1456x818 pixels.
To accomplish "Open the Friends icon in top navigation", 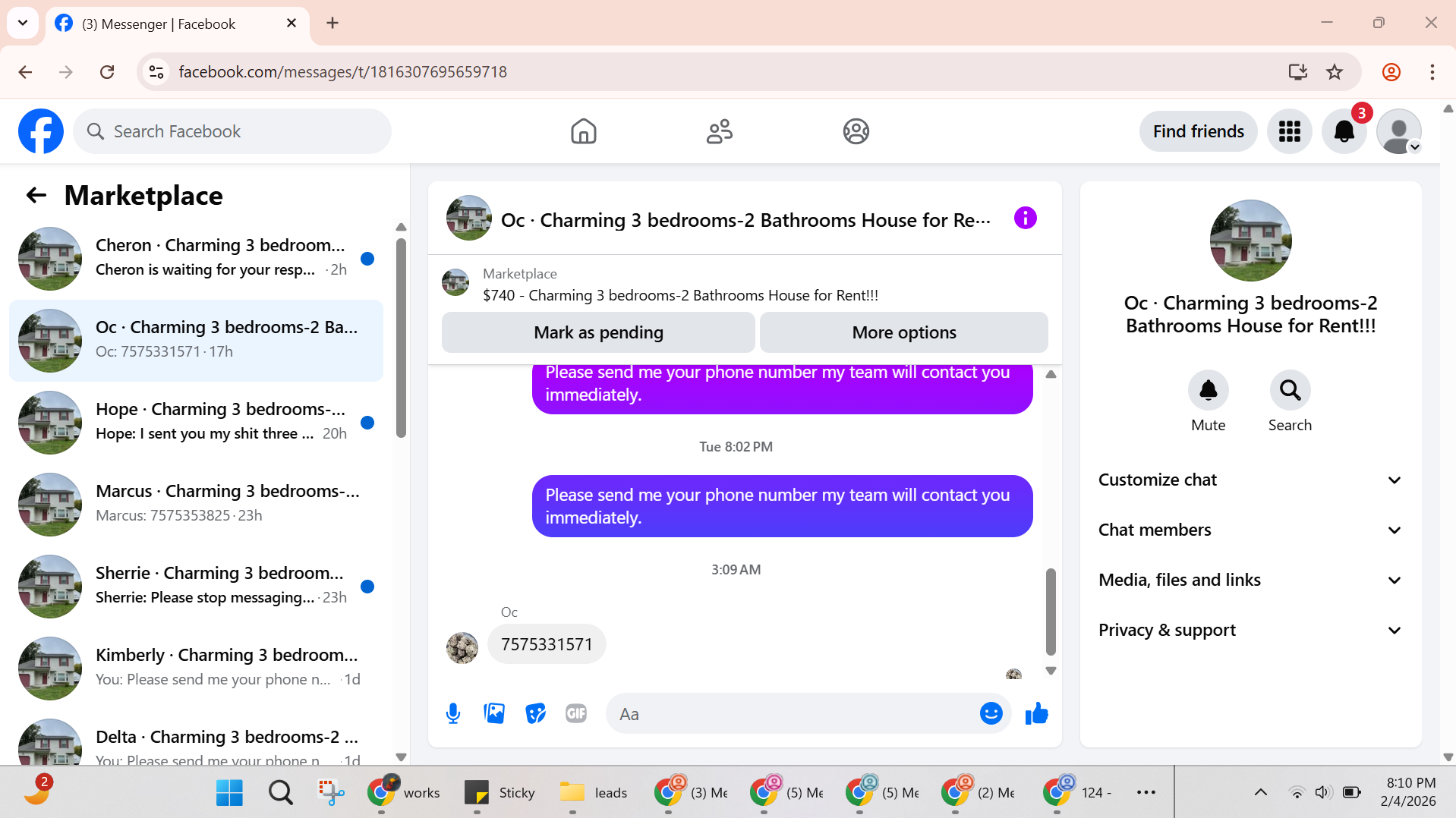I will [720, 131].
